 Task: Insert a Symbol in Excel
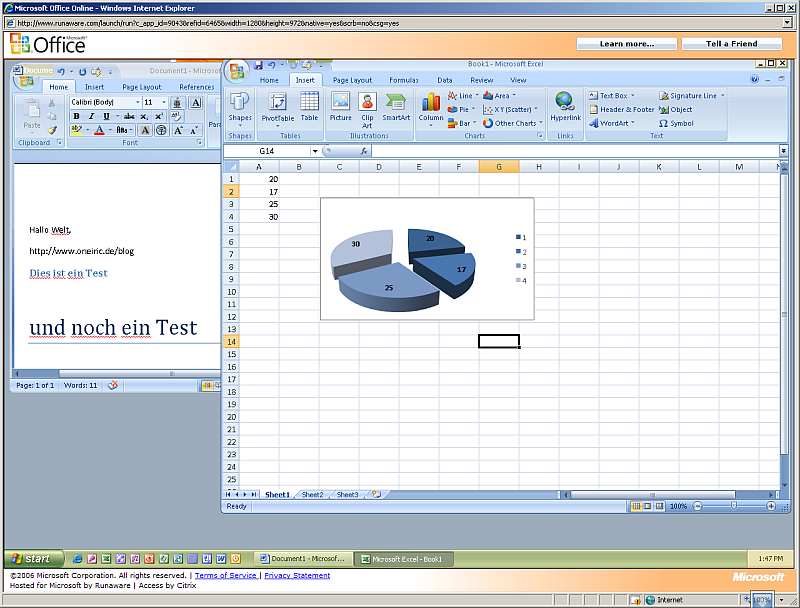point(676,123)
